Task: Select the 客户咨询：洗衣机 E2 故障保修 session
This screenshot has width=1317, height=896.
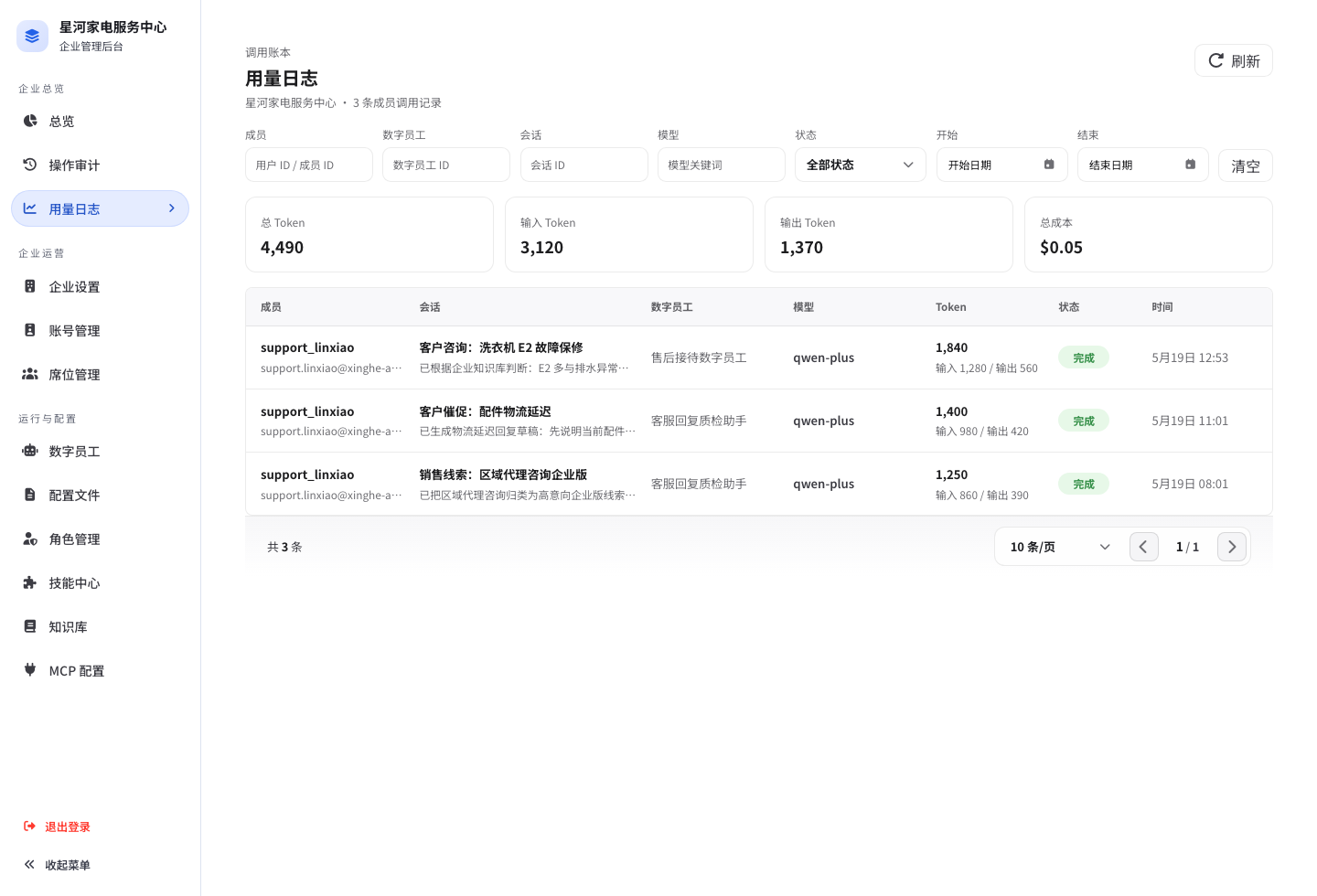Action: 501,347
